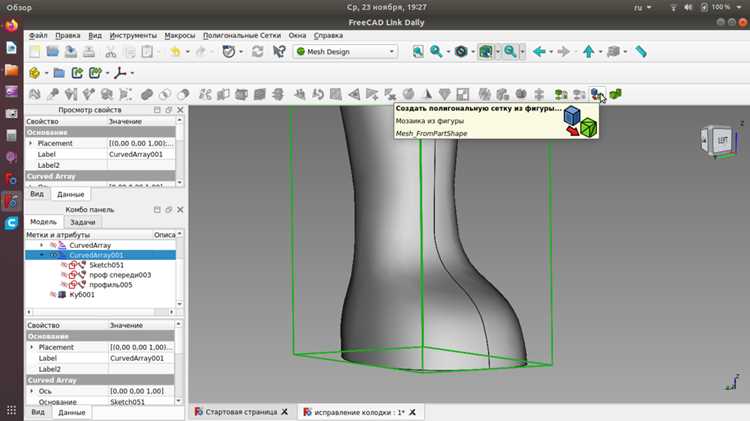Undo with the yellow arrow icon
This screenshot has width=750, height=421.
[x=175, y=52]
